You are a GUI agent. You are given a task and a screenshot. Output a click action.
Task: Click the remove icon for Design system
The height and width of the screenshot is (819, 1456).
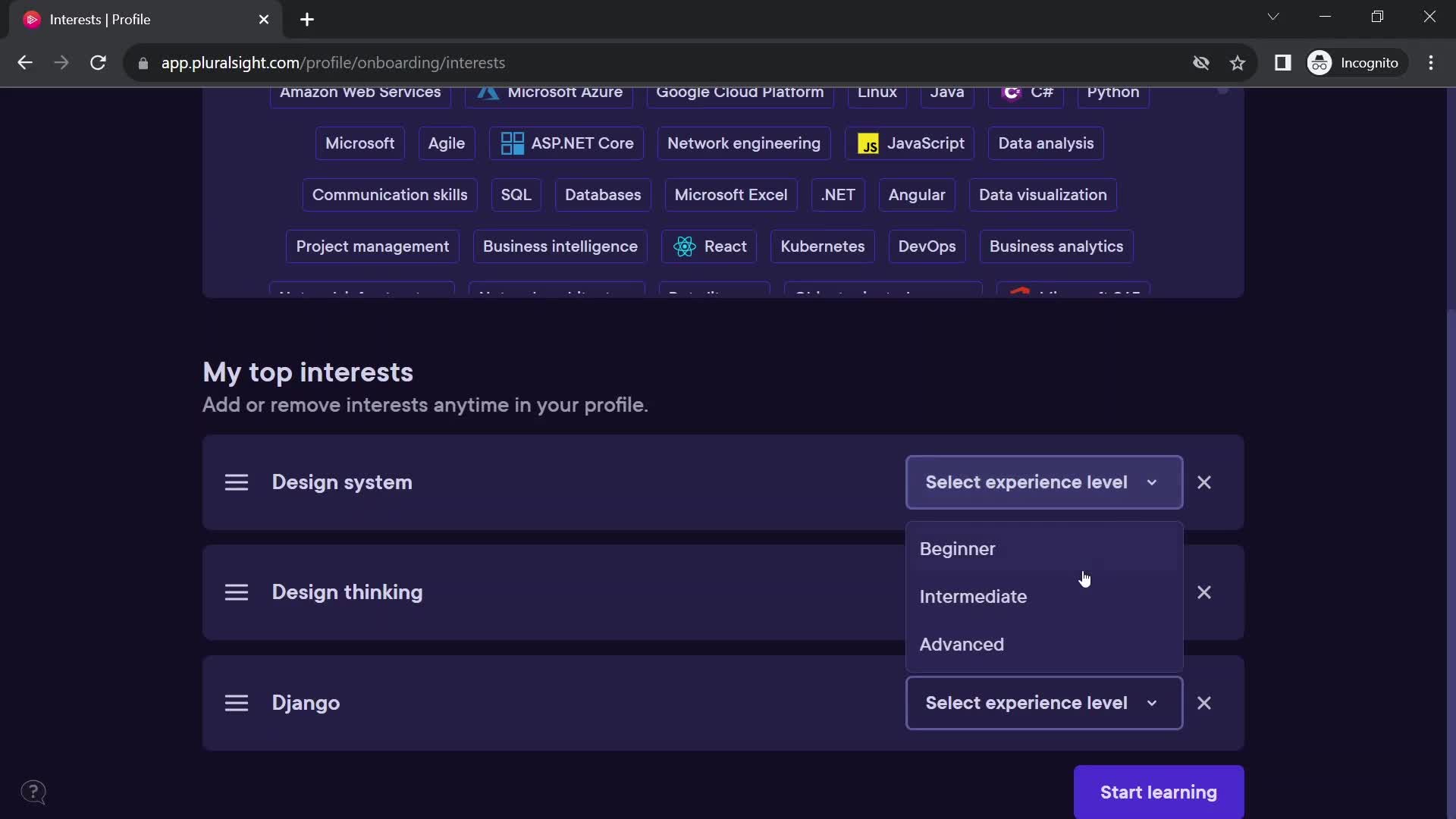click(1204, 482)
